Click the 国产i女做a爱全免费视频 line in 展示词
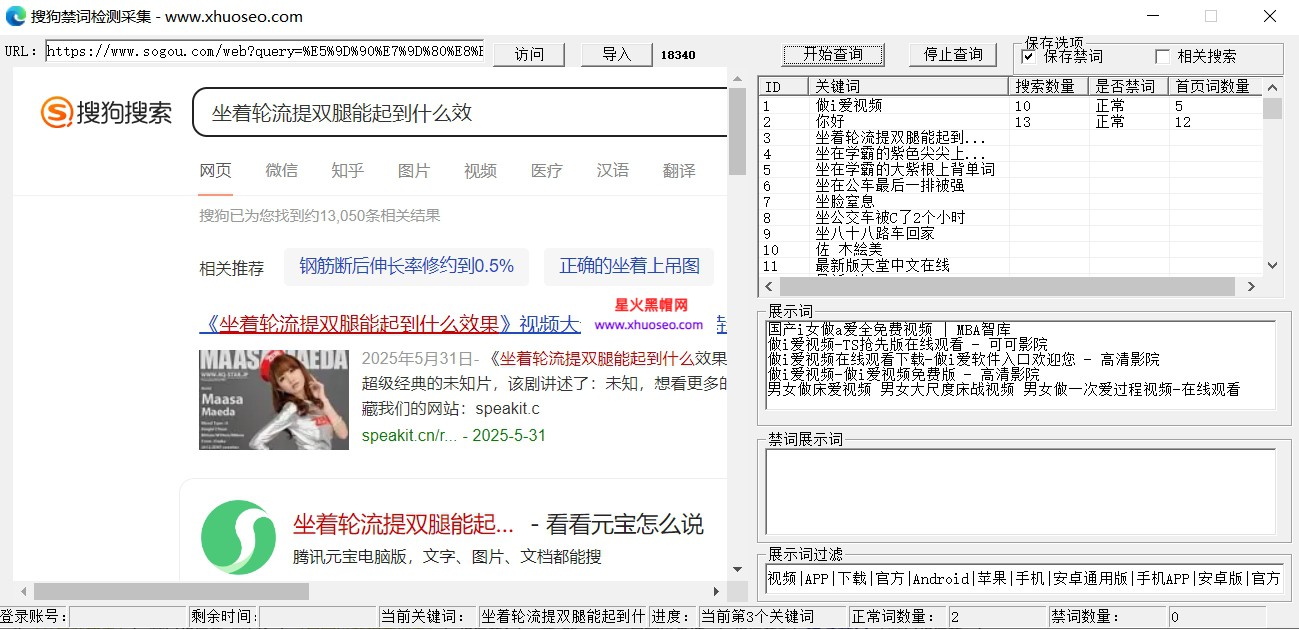 pos(889,328)
